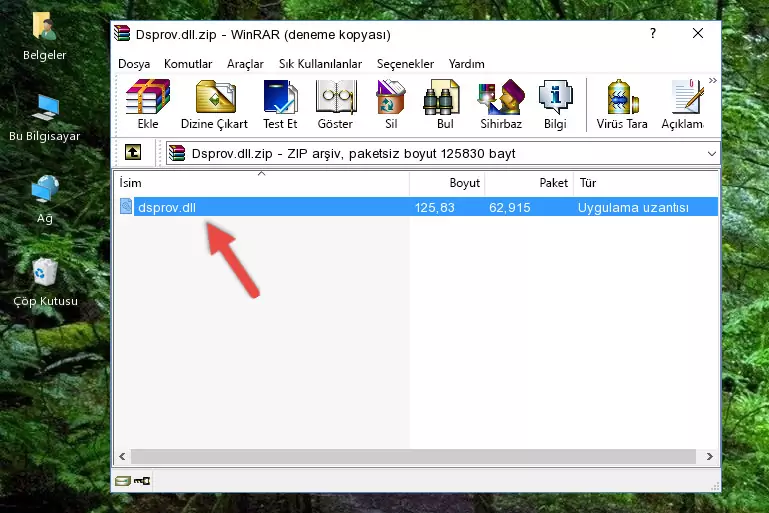
Task: Open the Komutlar menu
Action: coord(188,64)
